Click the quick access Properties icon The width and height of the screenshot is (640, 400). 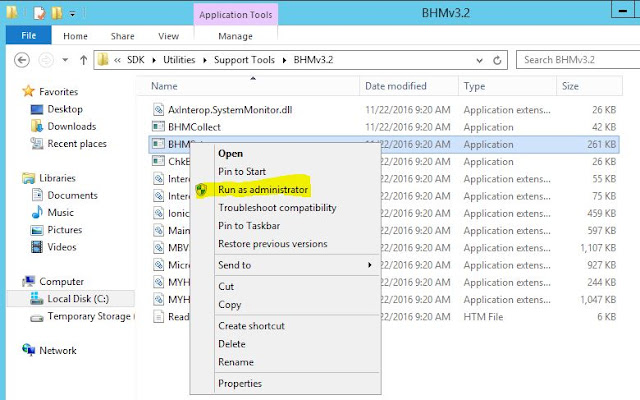click(x=39, y=13)
